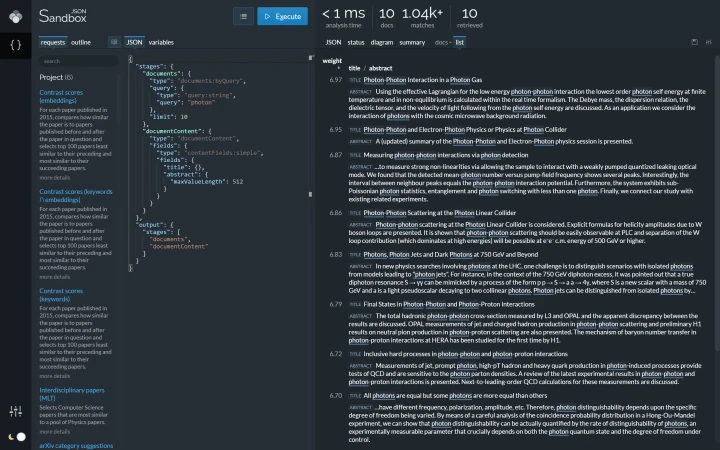The image size is (720, 450).
Task: Click the list-format button beside Execute
Action: click(x=243, y=17)
